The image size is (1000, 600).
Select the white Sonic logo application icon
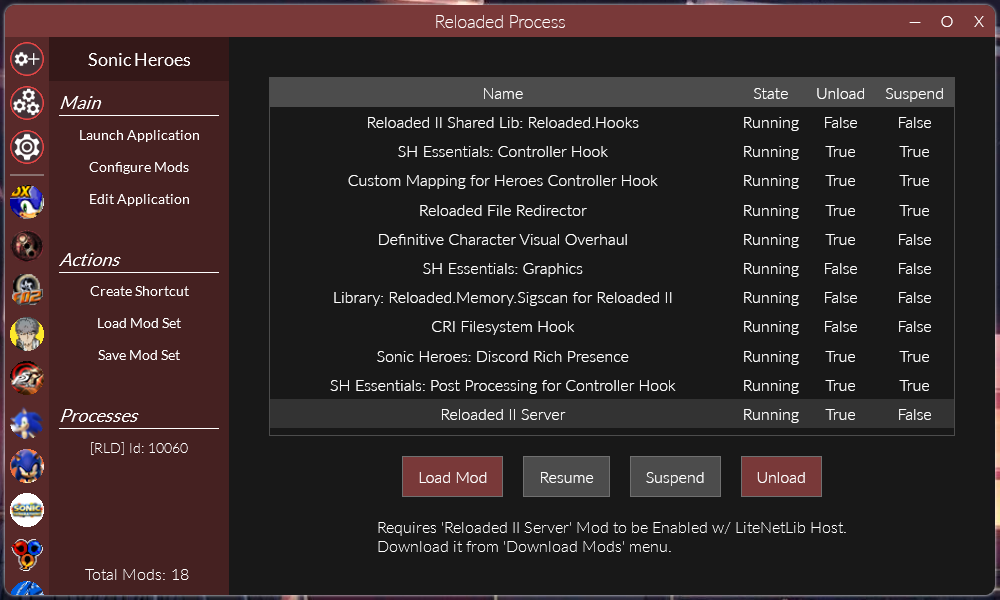pyautogui.click(x=27, y=510)
